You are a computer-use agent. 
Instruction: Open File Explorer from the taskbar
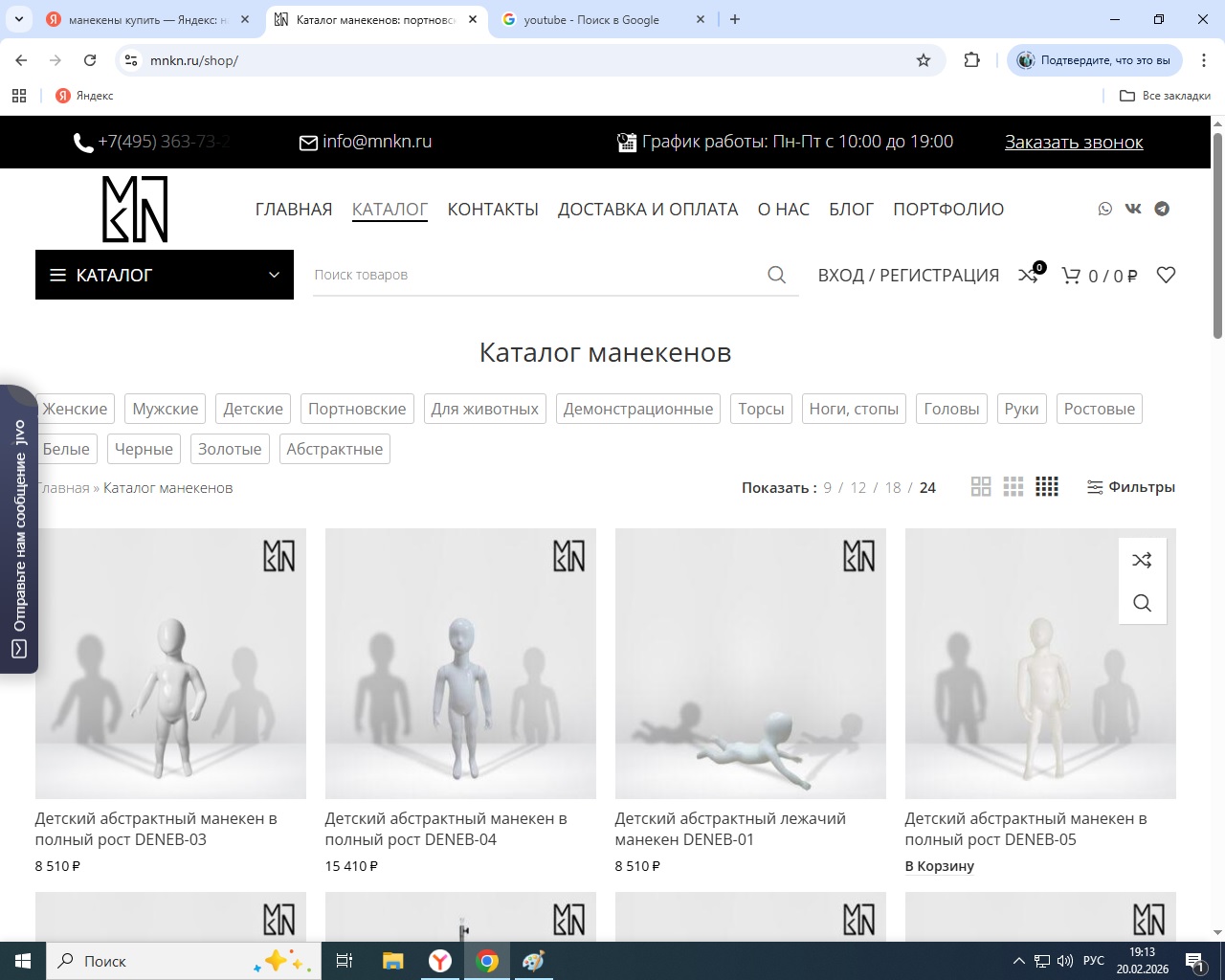[392, 961]
